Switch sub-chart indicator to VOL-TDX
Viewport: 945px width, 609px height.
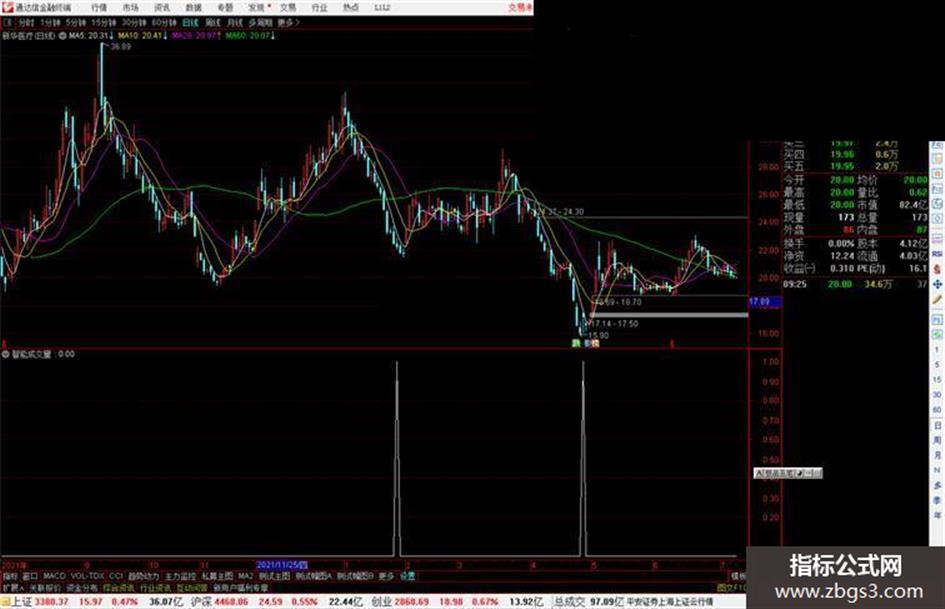[88, 576]
